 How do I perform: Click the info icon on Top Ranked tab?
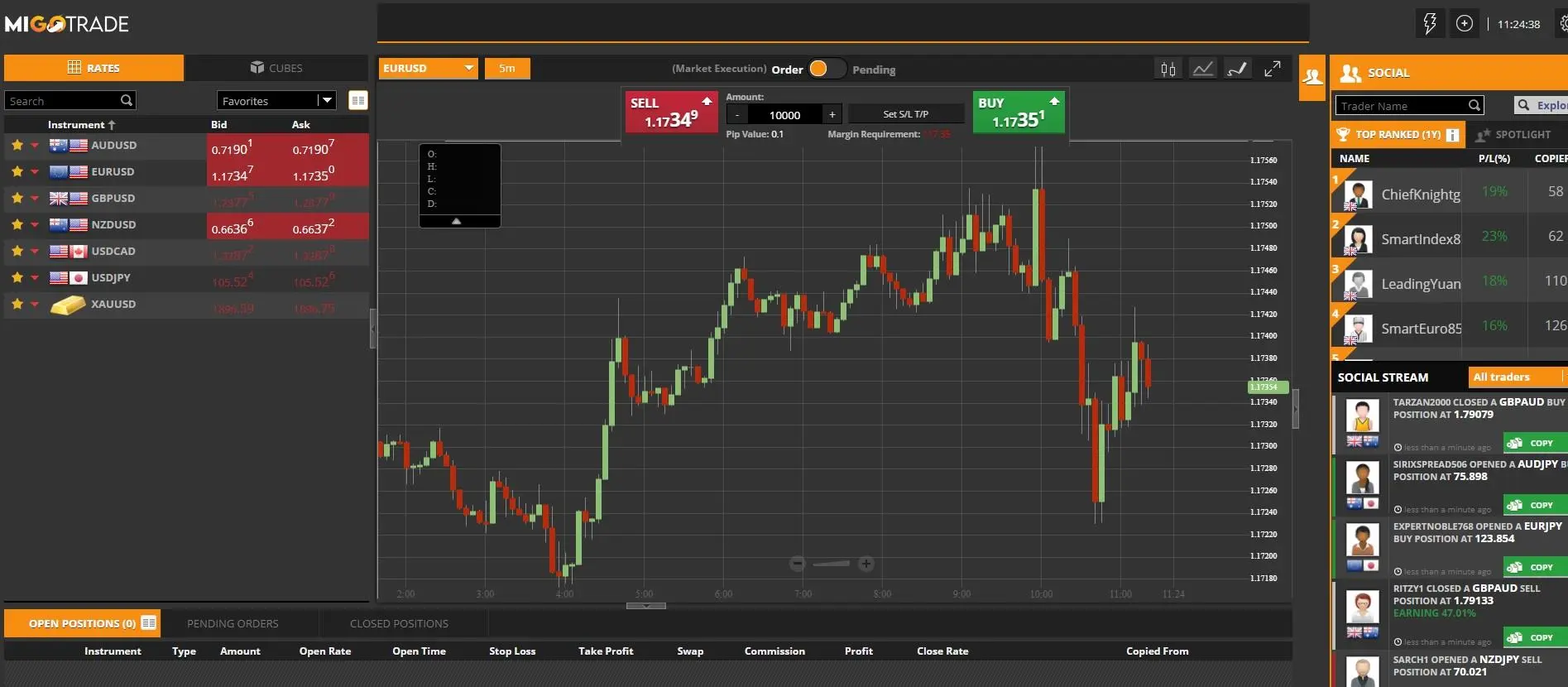1452,135
